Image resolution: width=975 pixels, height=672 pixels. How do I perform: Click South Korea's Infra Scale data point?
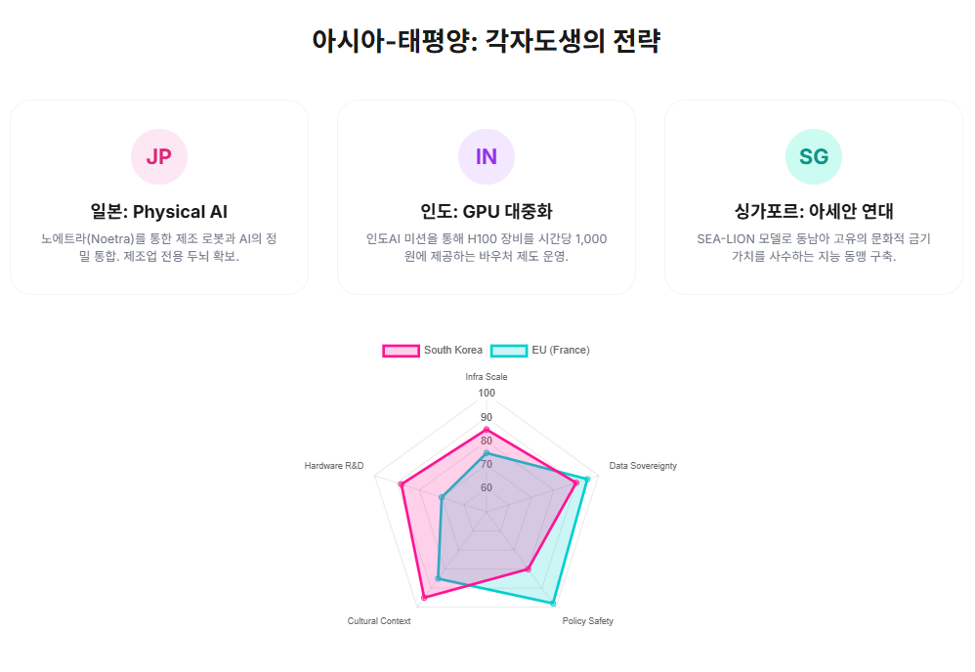click(x=486, y=430)
